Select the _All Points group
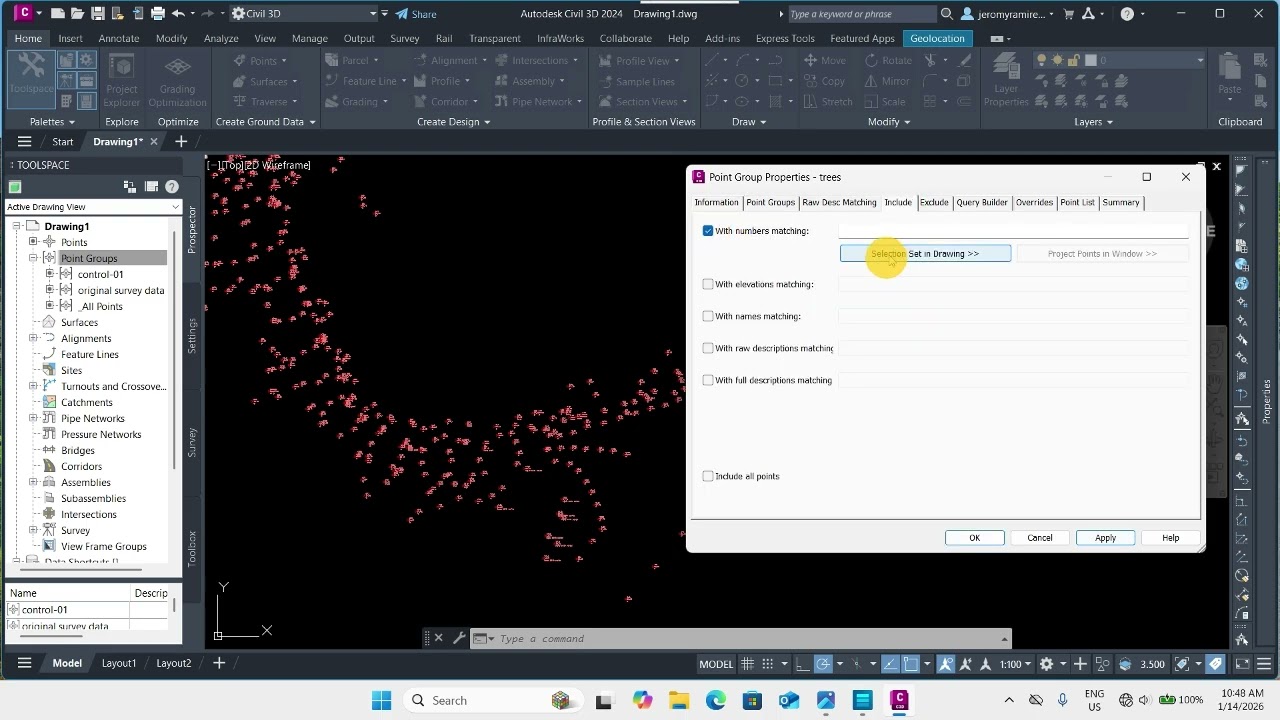This screenshot has width=1280, height=720. (x=100, y=306)
